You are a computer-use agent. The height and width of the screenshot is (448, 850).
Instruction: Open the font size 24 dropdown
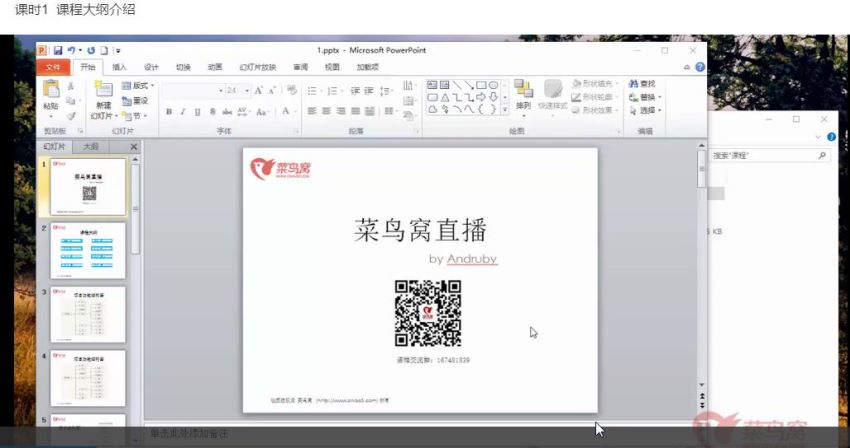point(247,91)
